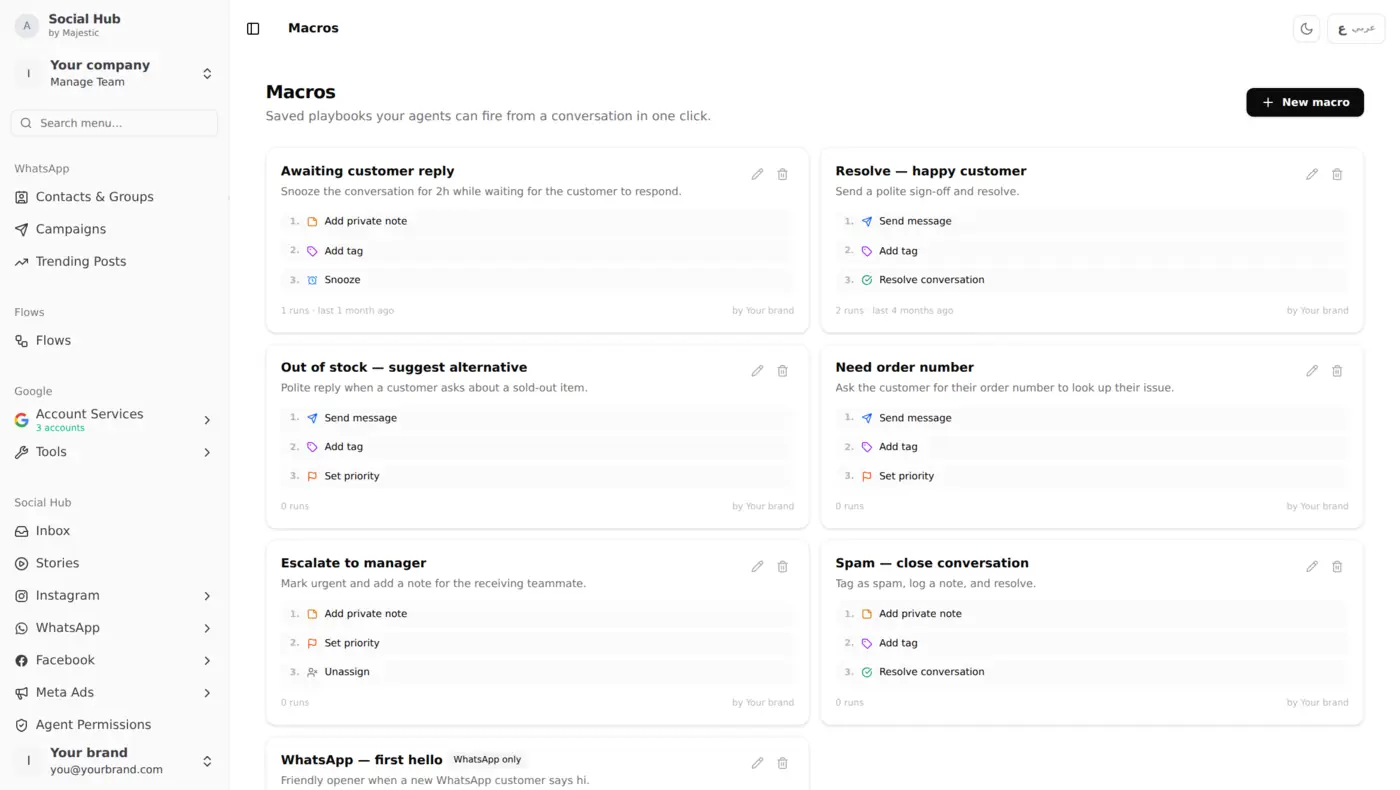Click Send message step in Resolve — happy customer
The height and width of the screenshot is (790, 1400).
1092,221
